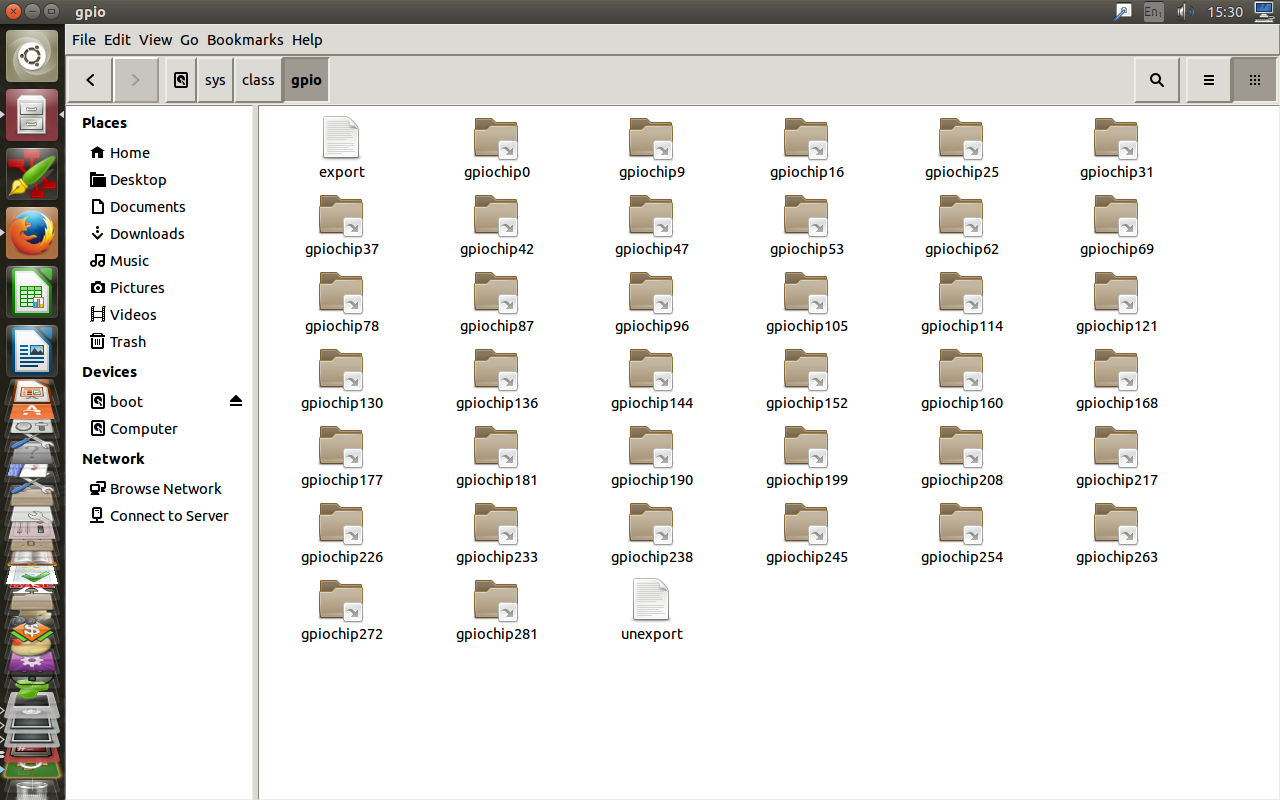Screen dimensions: 1280x800
Task: Switch to list view
Action: point(1208,80)
